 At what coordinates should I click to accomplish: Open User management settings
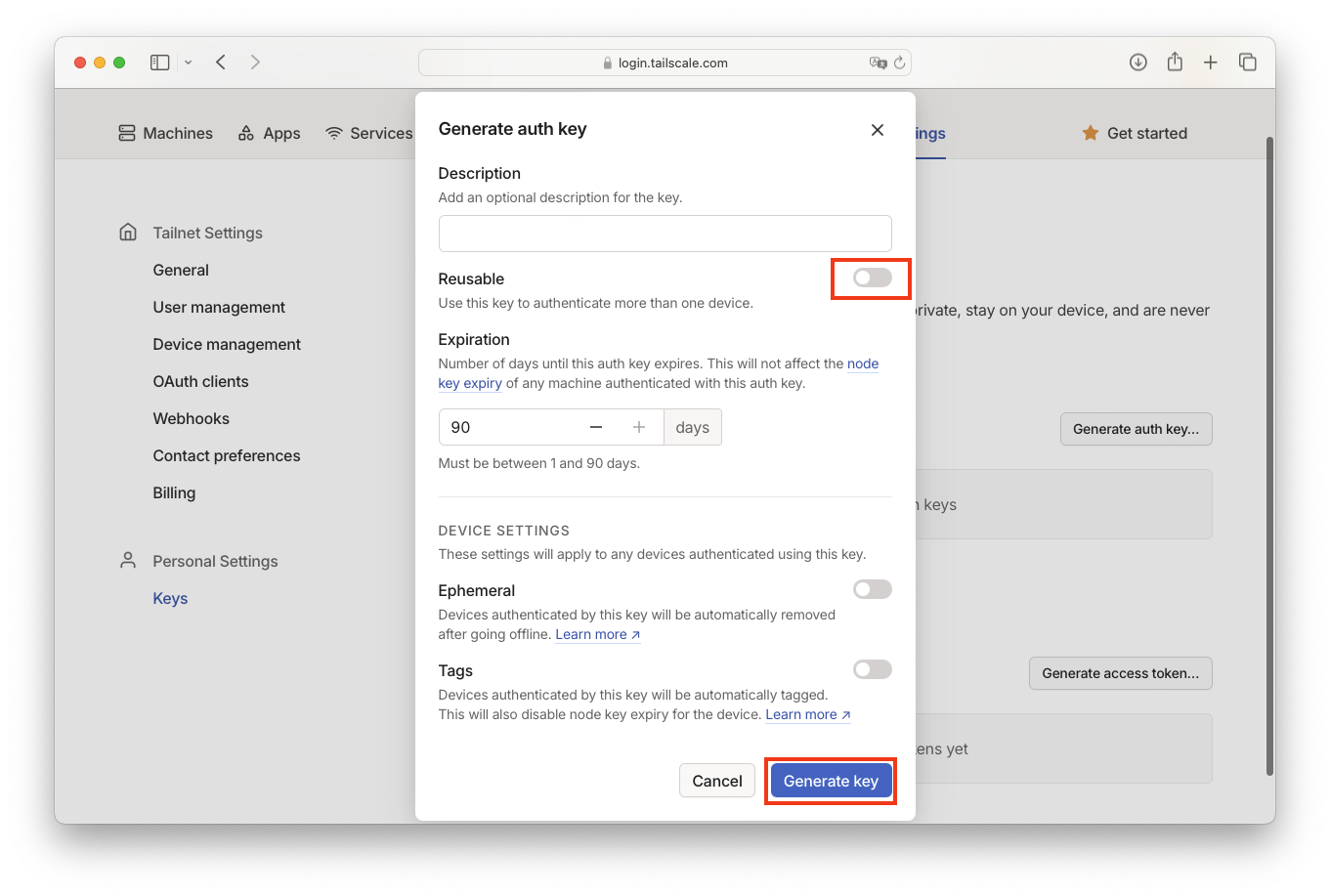point(219,307)
